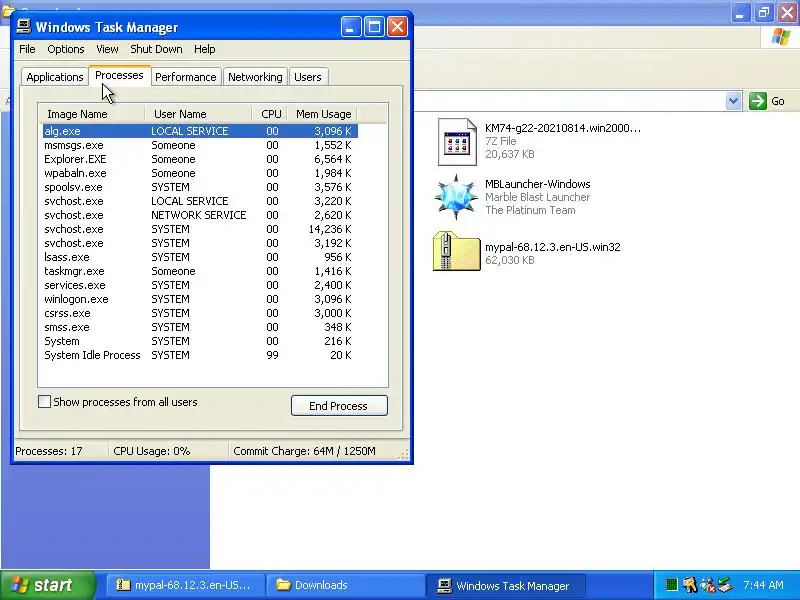Screen dimensions: 800x600
Task: Open the View menu
Action: [107, 49]
